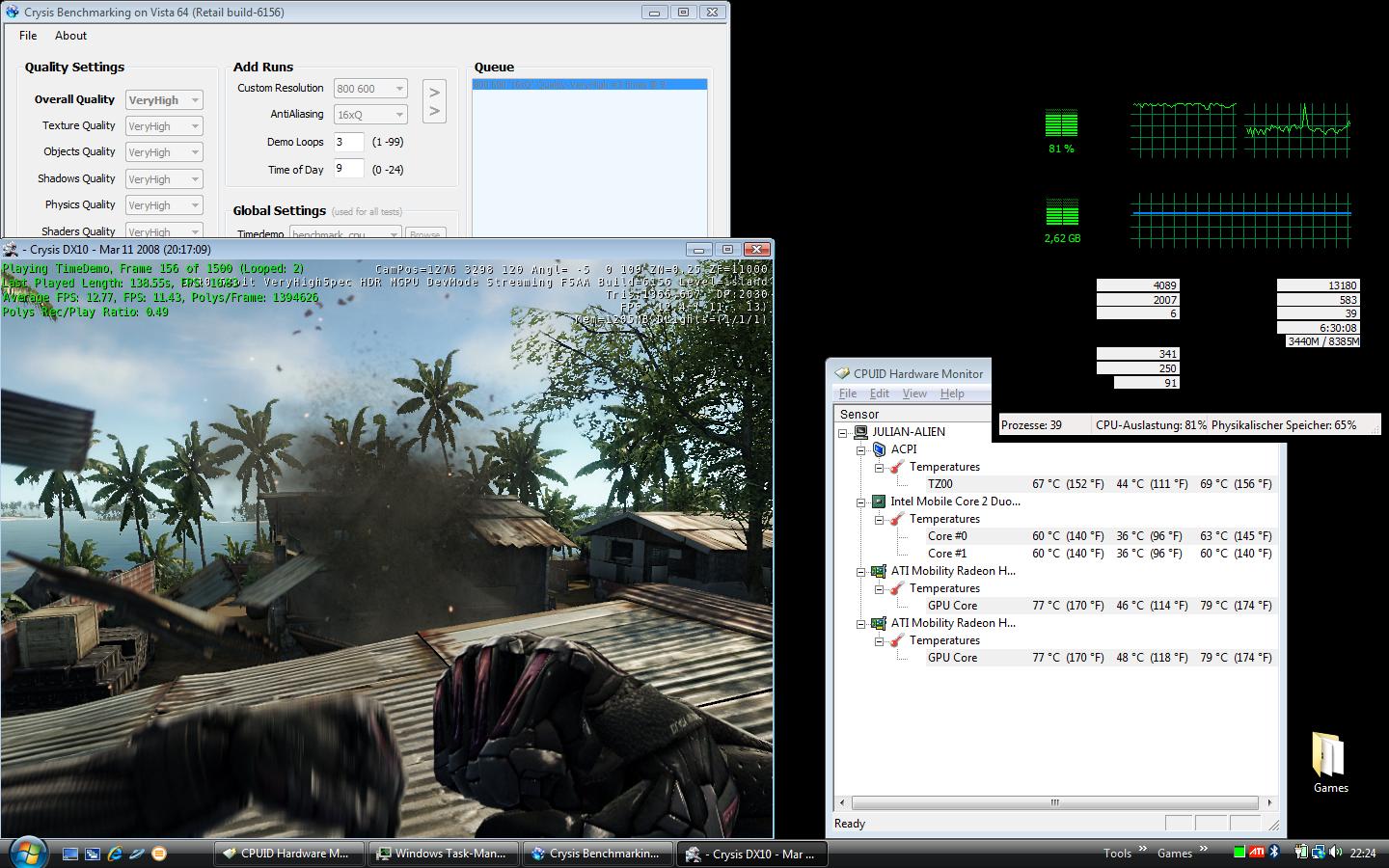Collapse the Intel Mobile Core 2 Duo node
This screenshot has width=1389, height=868.
(861, 502)
